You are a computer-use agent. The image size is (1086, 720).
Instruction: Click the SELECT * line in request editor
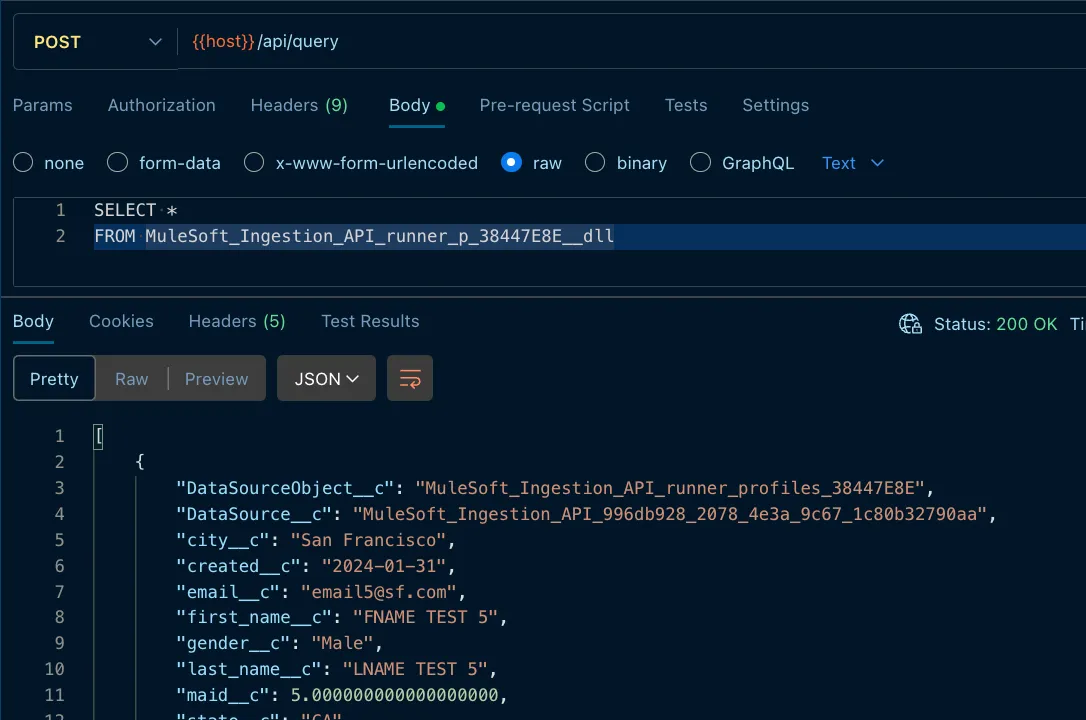coord(136,210)
